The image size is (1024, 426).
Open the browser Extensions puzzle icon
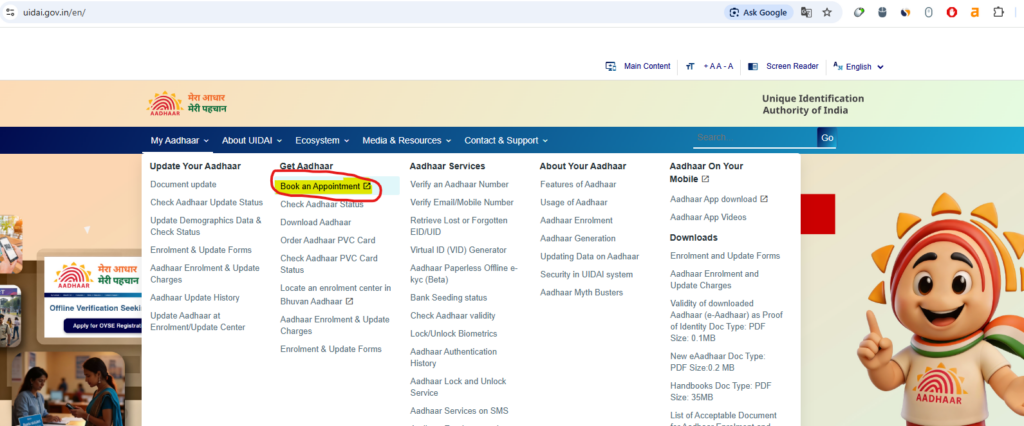[x=996, y=12]
